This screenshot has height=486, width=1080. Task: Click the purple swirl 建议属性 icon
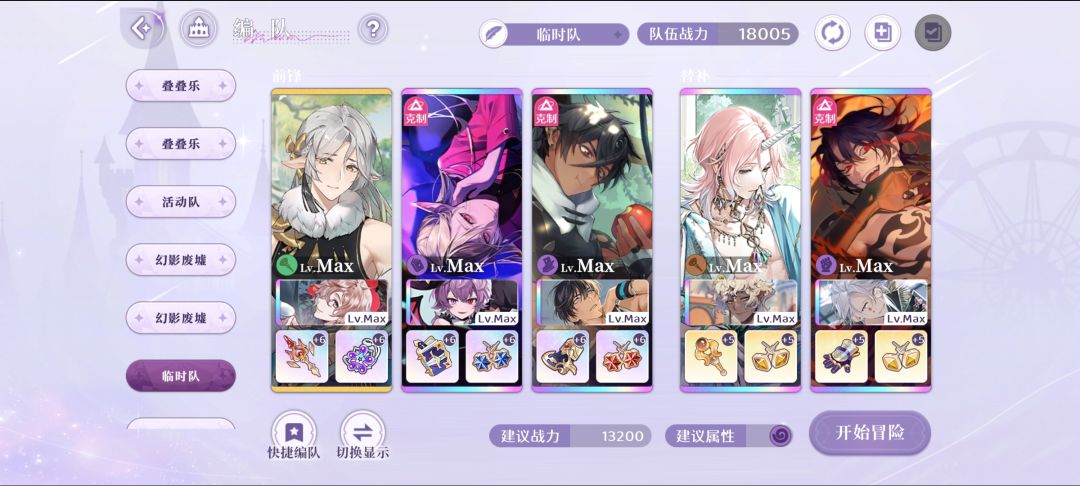tap(780, 436)
